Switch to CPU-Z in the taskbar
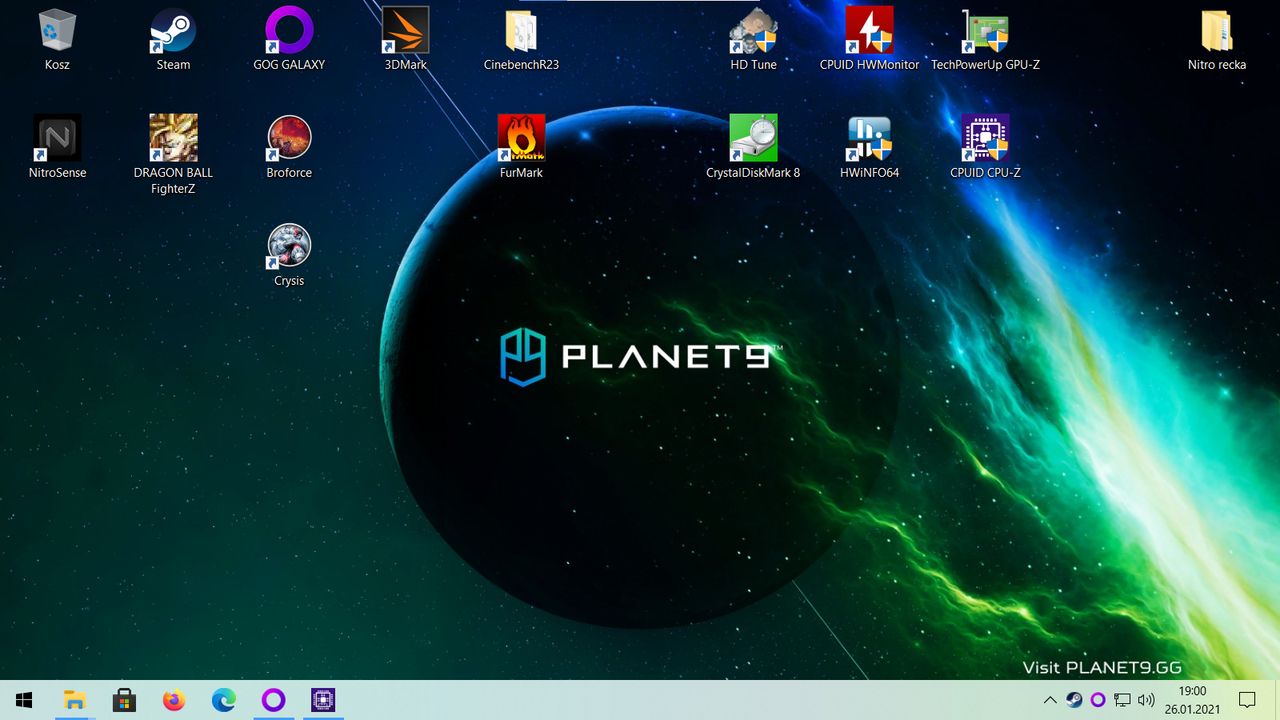This screenshot has width=1280, height=720. coord(323,700)
